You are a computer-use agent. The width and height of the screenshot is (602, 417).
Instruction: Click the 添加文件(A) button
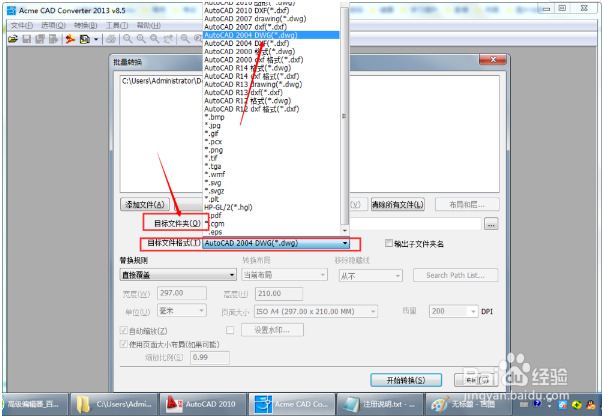pyautogui.click(x=145, y=205)
